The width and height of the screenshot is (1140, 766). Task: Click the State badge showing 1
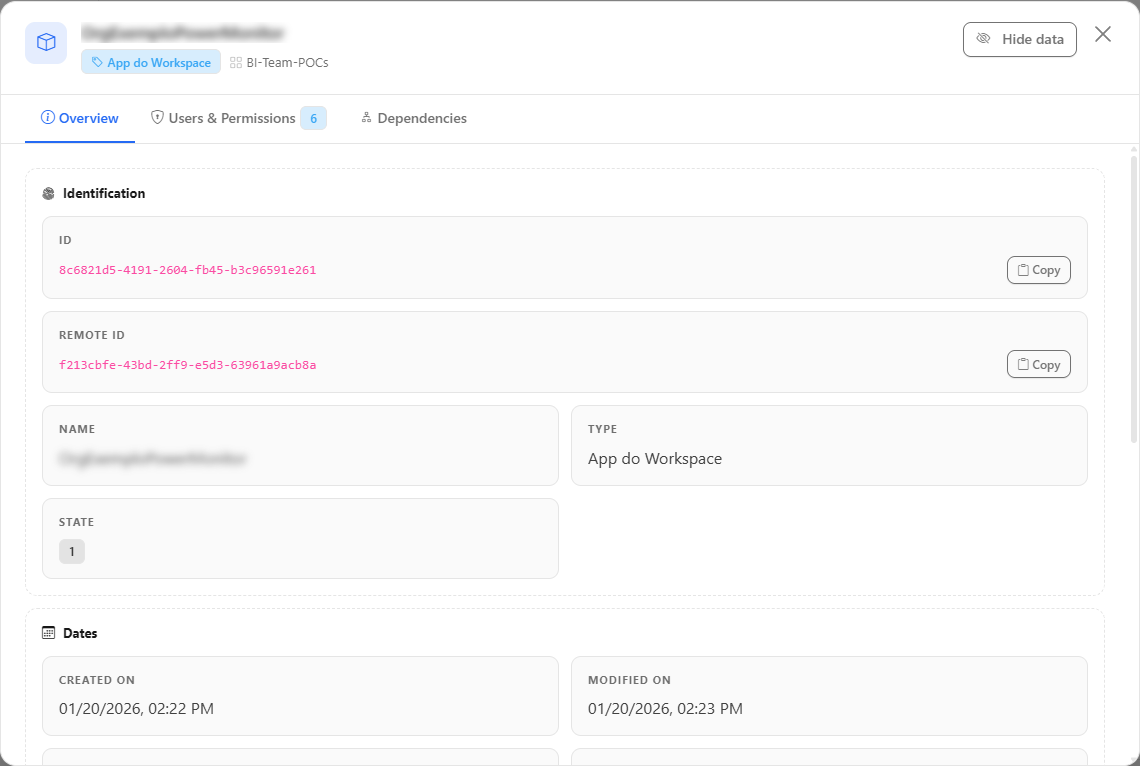tap(72, 552)
